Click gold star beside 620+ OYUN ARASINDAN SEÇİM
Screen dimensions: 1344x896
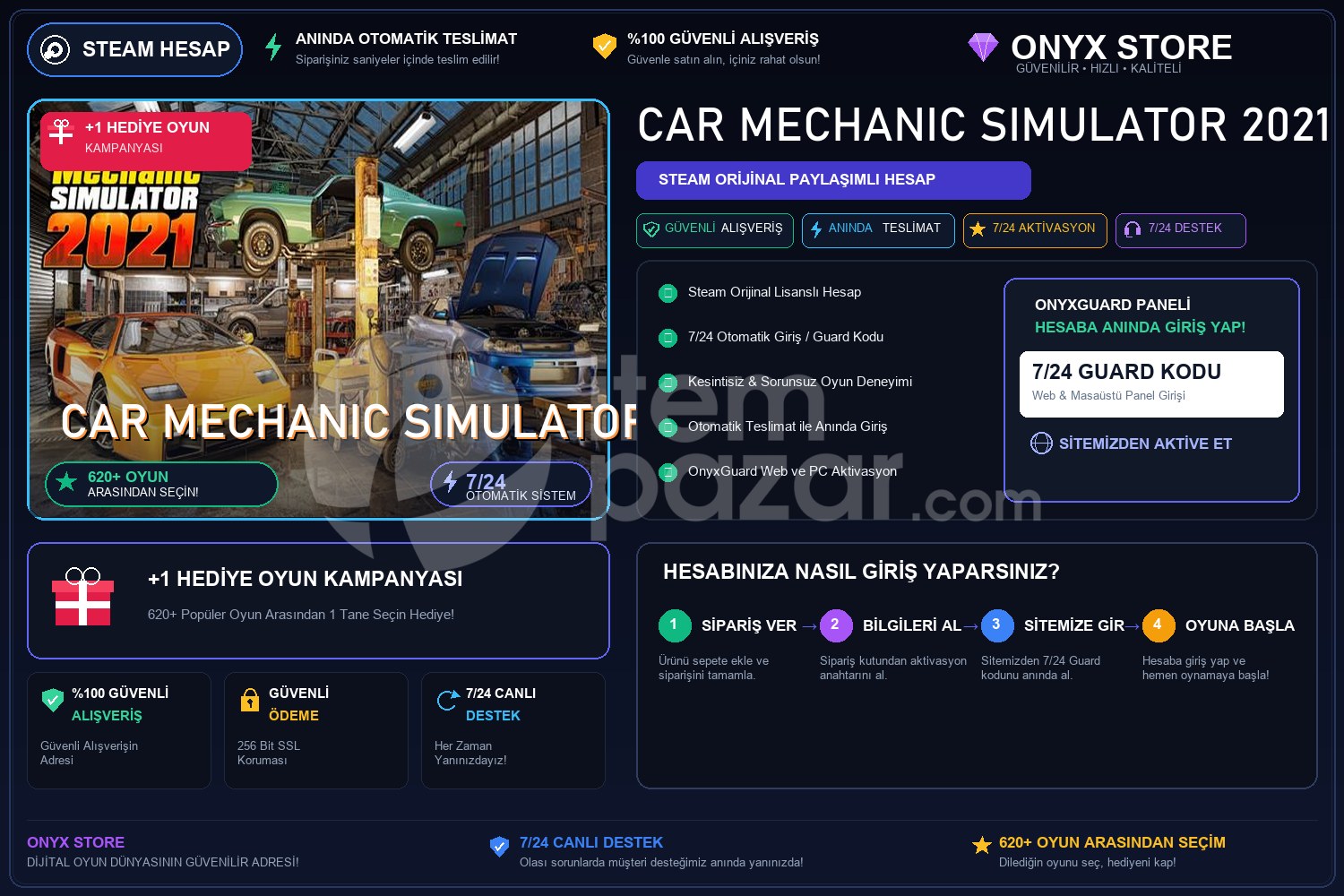click(x=982, y=845)
